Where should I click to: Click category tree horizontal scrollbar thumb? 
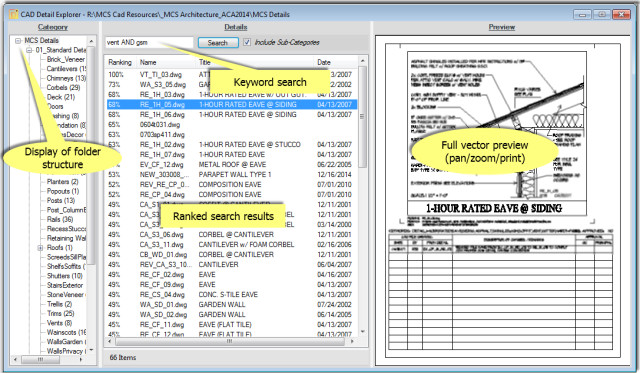40,360
